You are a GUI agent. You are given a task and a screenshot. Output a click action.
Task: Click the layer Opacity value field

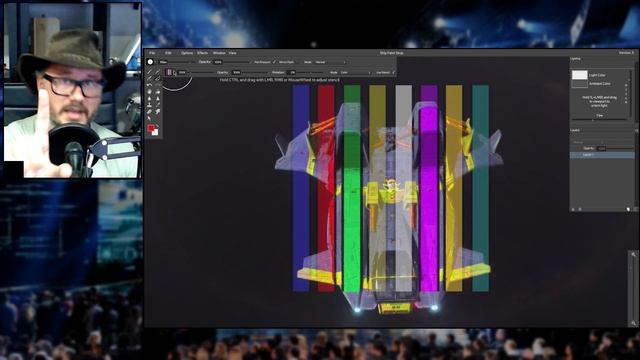[x=602, y=148]
